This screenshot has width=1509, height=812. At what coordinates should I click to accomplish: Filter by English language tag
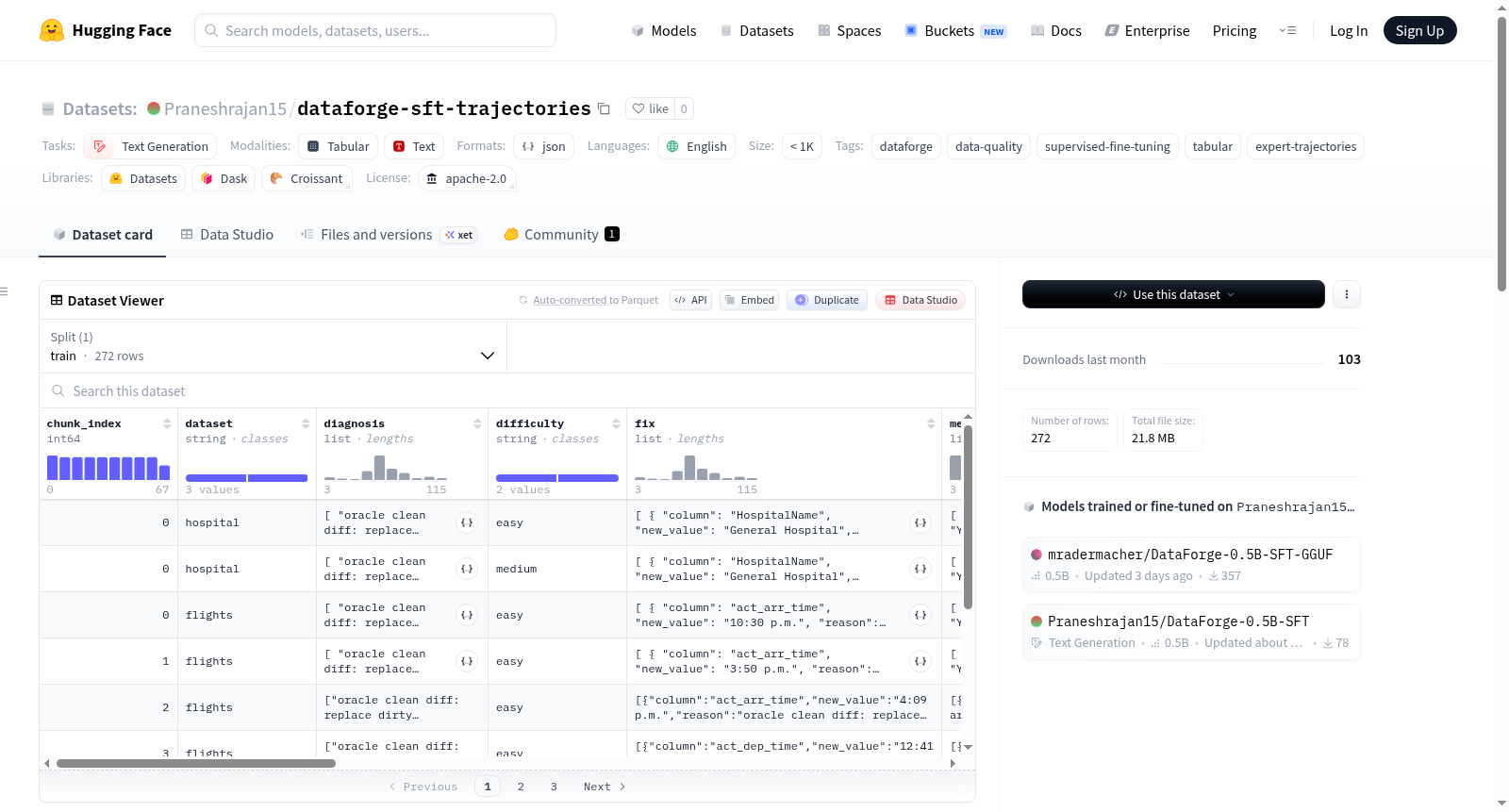tap(697, 146)
